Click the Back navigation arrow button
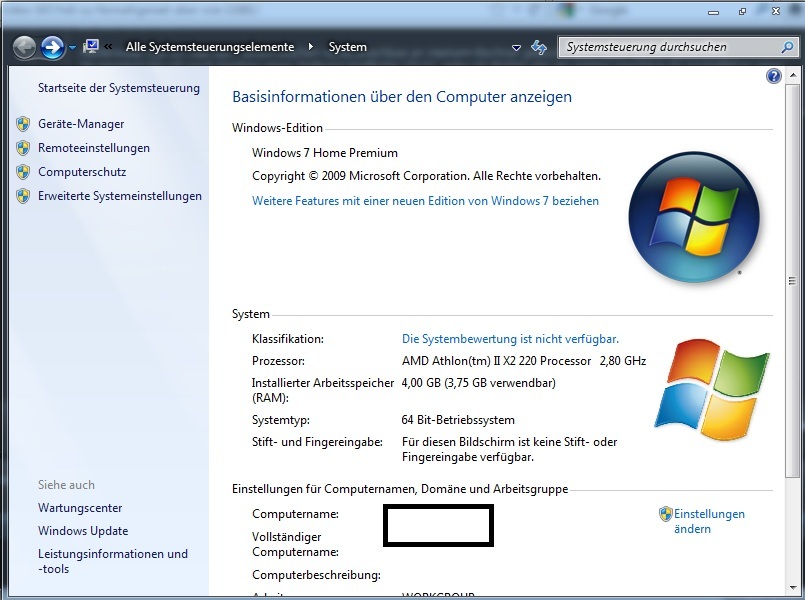Image resolution: width=805 pixels, height=600 pixels. [25, 47]
